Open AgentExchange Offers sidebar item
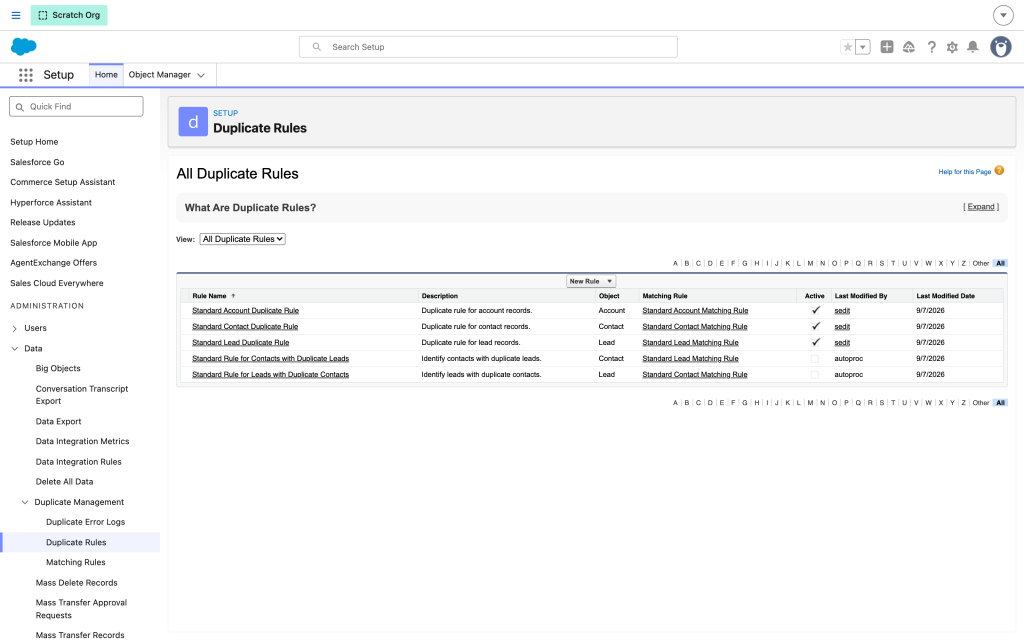Viewport: 1024px width, 640px height. click(54, 263)
